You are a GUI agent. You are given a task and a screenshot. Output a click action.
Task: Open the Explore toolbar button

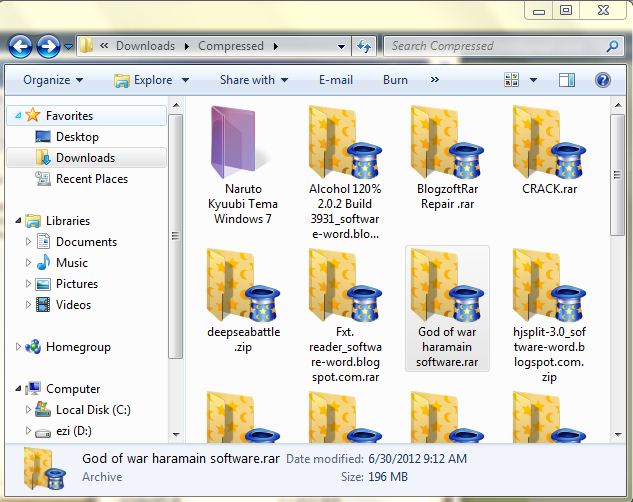(x=143, y=80)
